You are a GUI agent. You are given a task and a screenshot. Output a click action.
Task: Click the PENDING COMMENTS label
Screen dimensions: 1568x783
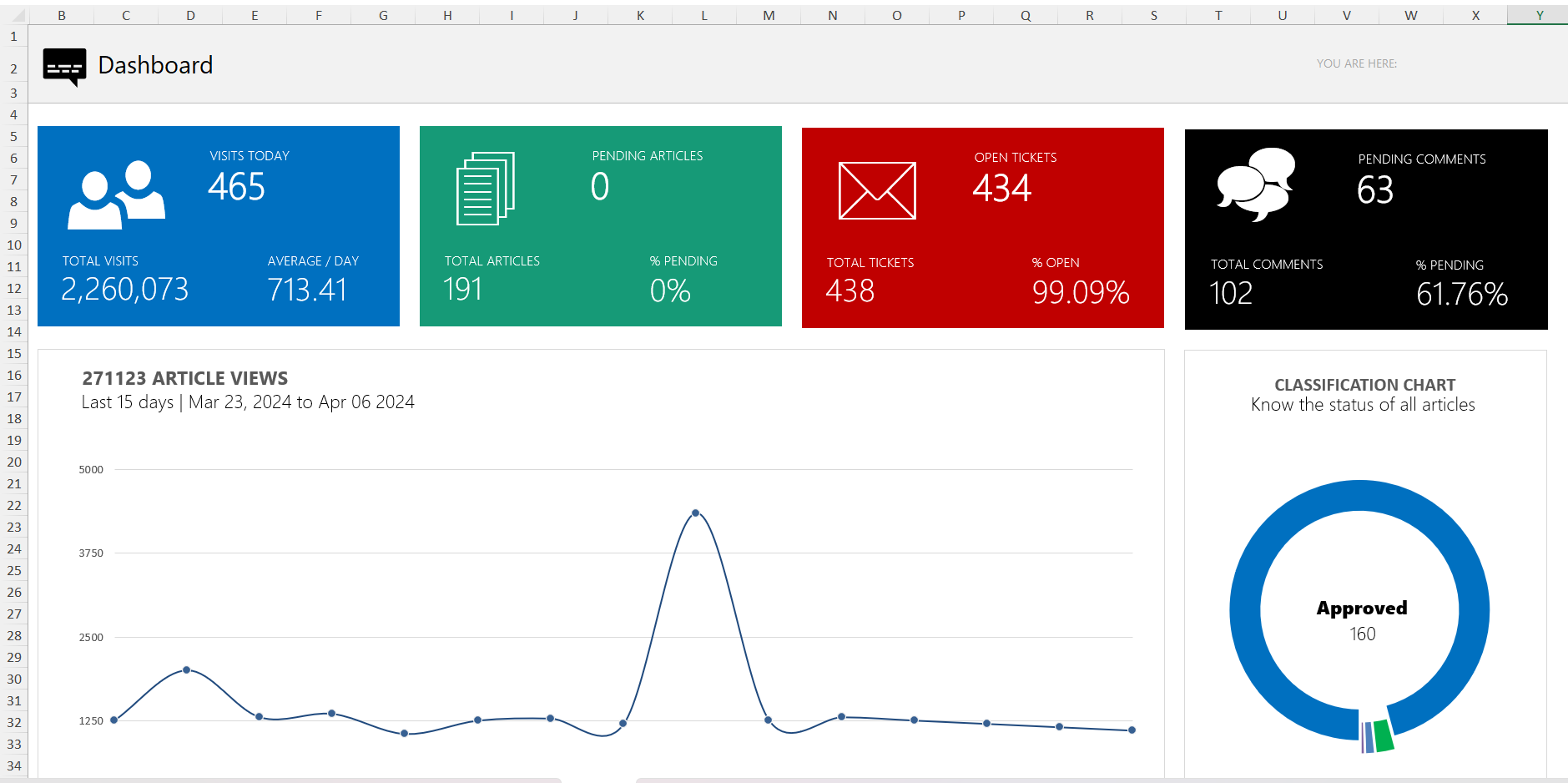pyautogui.click(x=1422, y=159)
